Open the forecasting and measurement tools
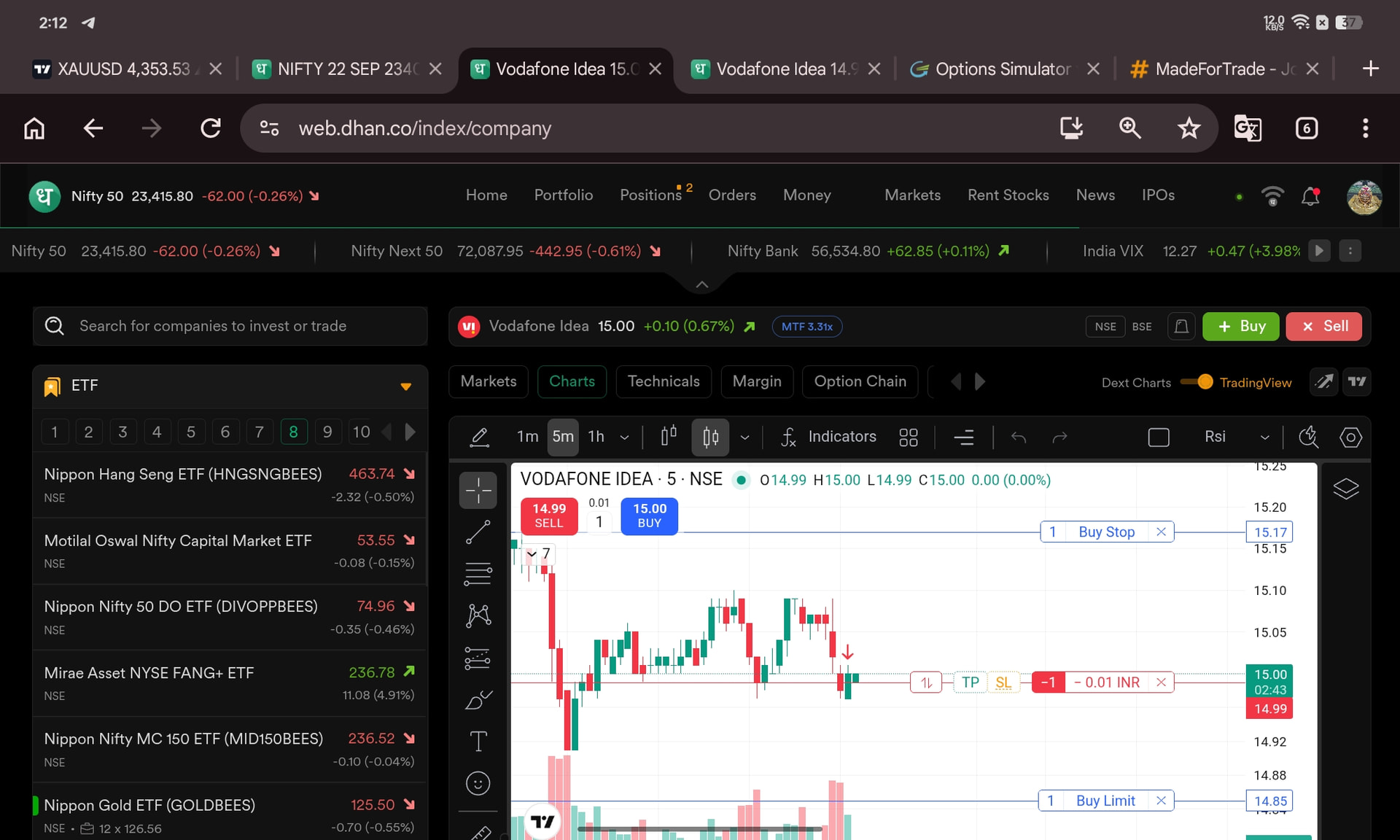 point(478,658)
